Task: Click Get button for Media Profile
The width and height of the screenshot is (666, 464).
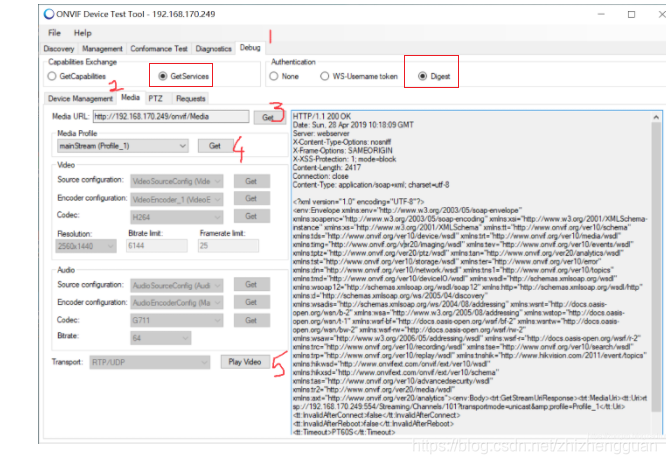Action: pos(215,146)
